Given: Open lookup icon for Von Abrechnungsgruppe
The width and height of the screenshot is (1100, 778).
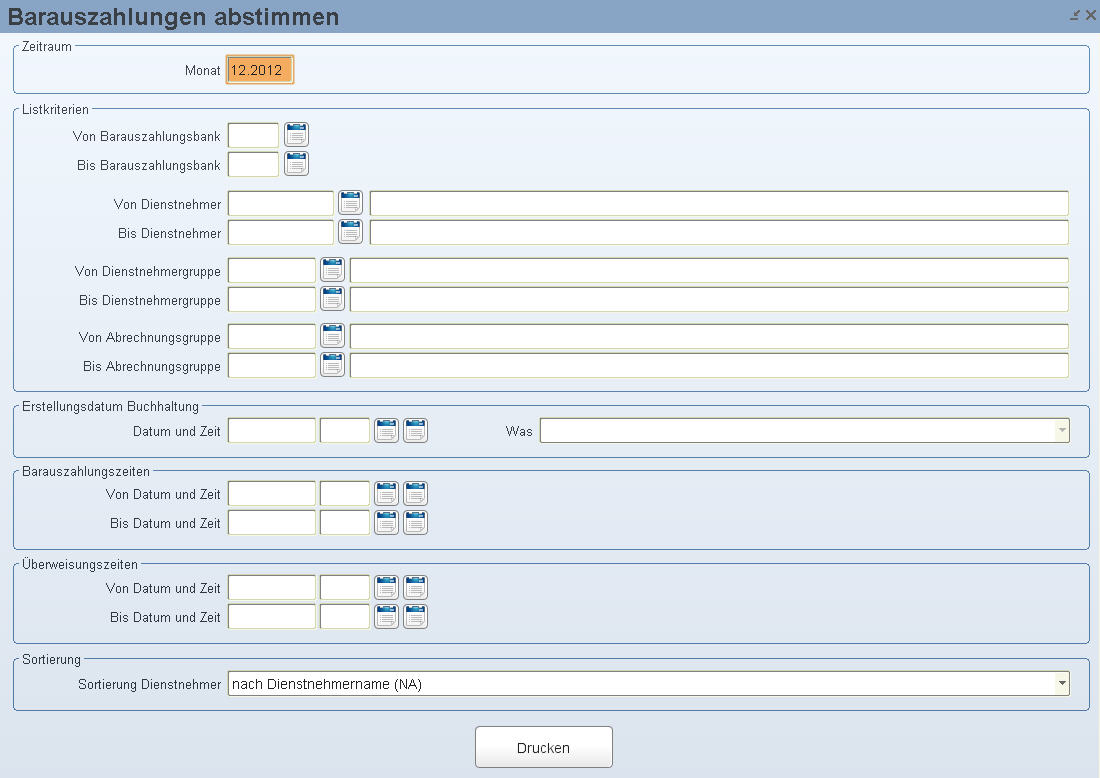Looking at the screenshot, I should click(x=333, y=336).
